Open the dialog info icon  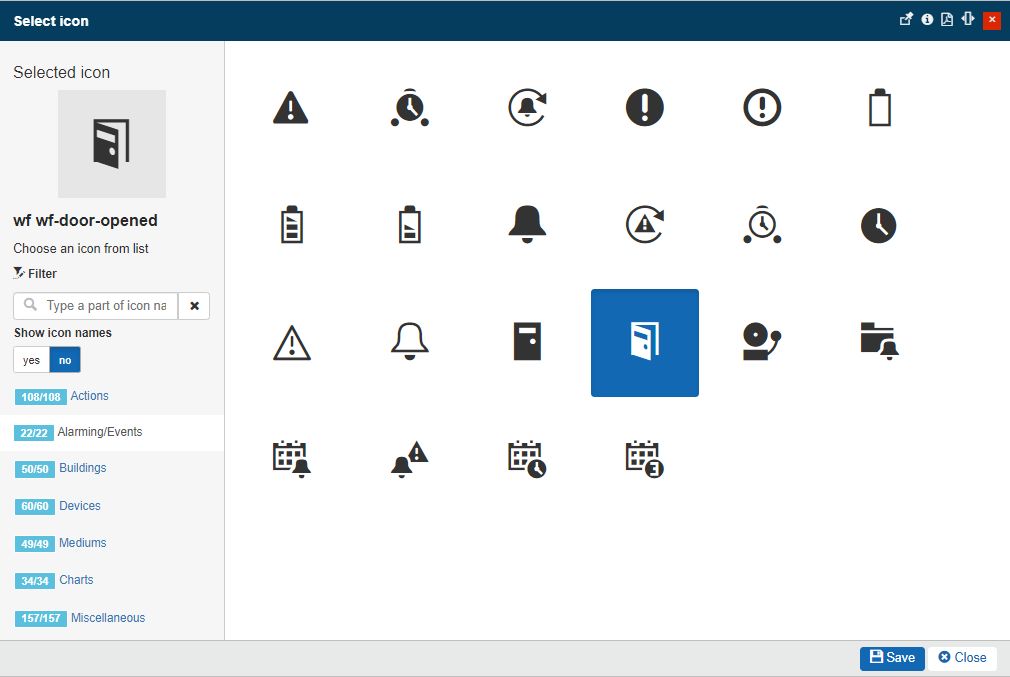point(926,19)
